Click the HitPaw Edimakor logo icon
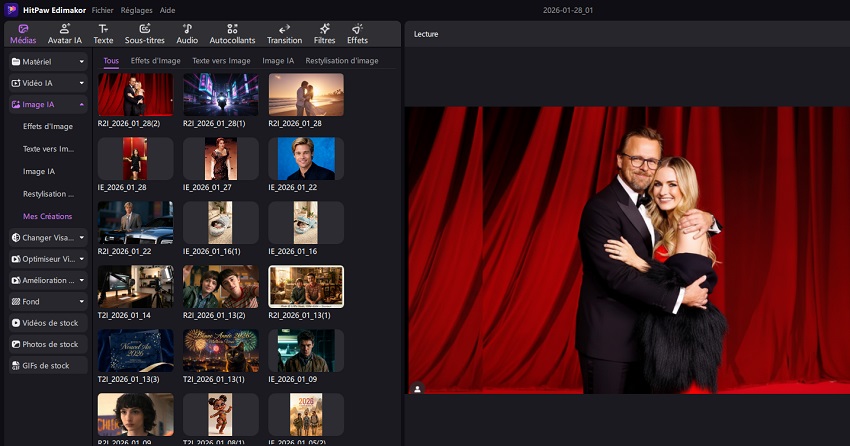The width and height of the screenshot is (850, 446). click(x=11, y=10)
